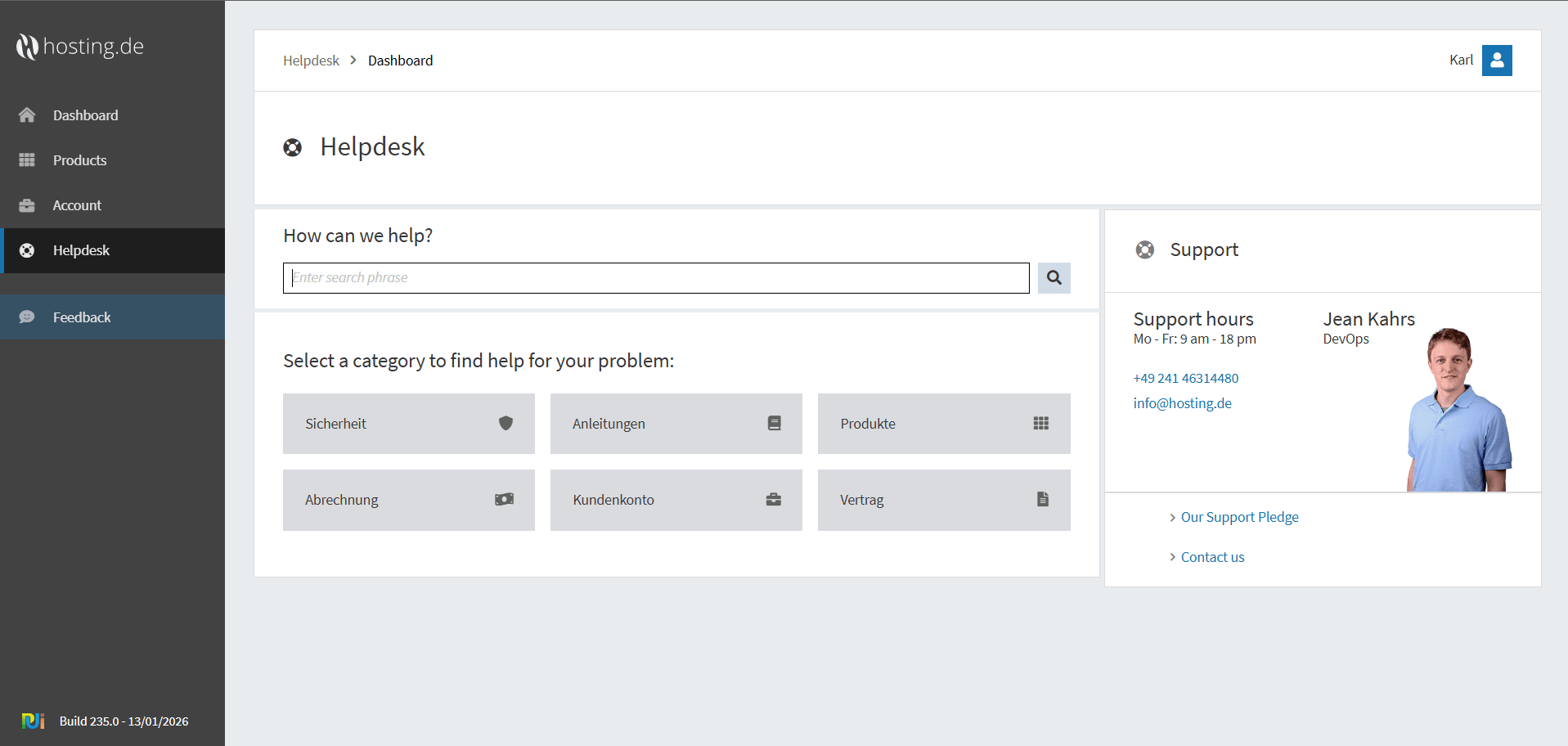The width and height of the screenshot is (1568, 746).
Task: Click the grid icon in Produkte tile
Action: 1041,423
